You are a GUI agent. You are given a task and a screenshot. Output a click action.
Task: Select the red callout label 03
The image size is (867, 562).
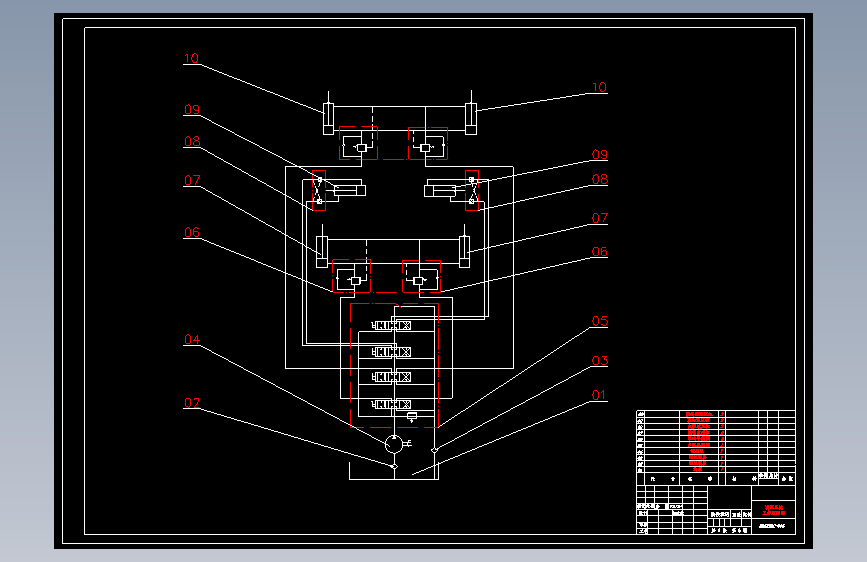click(x=600, y=361)
